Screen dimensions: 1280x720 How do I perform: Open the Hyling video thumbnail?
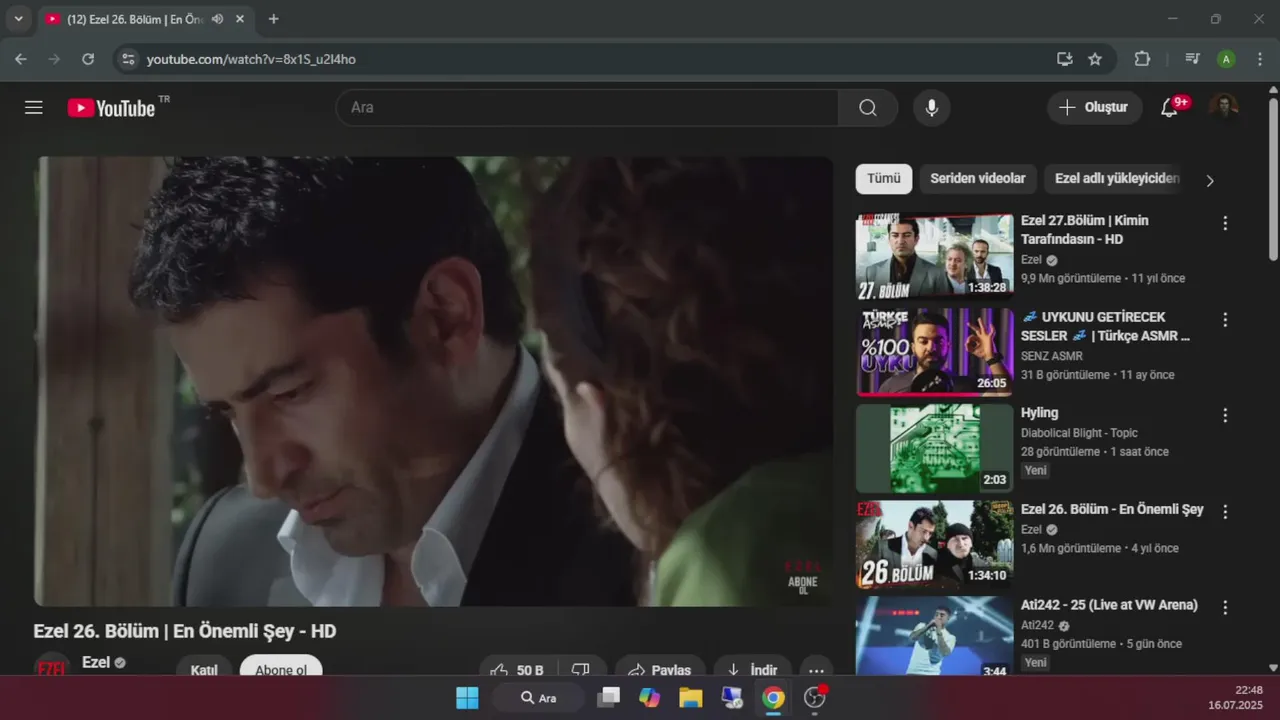(x=934, y=448)
